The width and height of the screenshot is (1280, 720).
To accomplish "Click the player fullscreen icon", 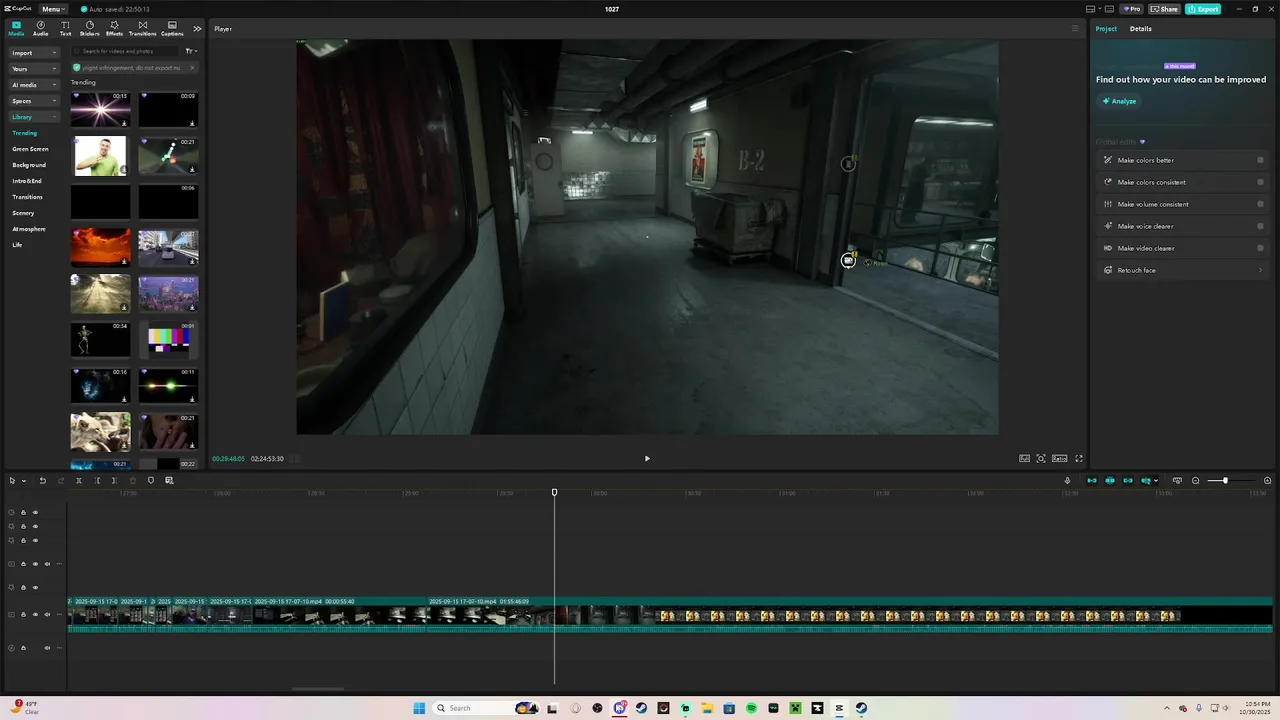I will pos(1078,458).
